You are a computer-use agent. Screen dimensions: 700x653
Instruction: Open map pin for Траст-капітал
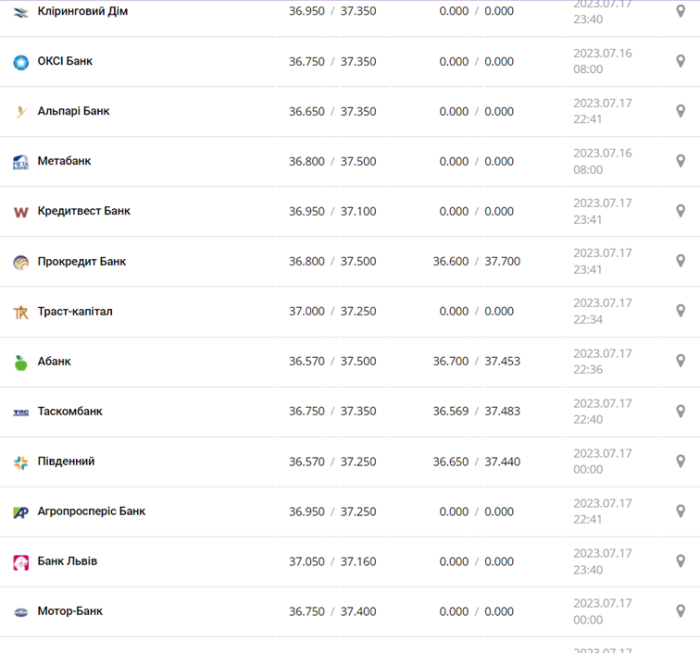click(680, 311)
